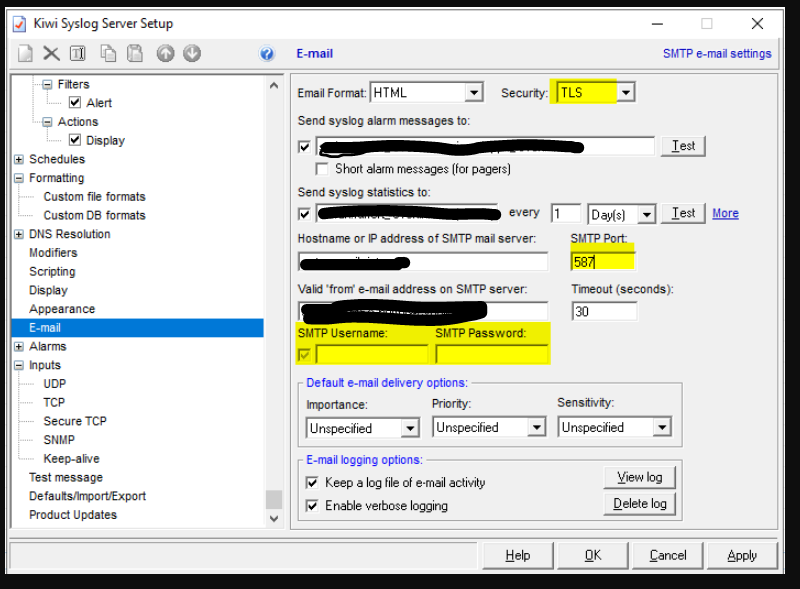Open the Day(s) interval dropdown
Screen dimensions: 800x589
[646, 214]
